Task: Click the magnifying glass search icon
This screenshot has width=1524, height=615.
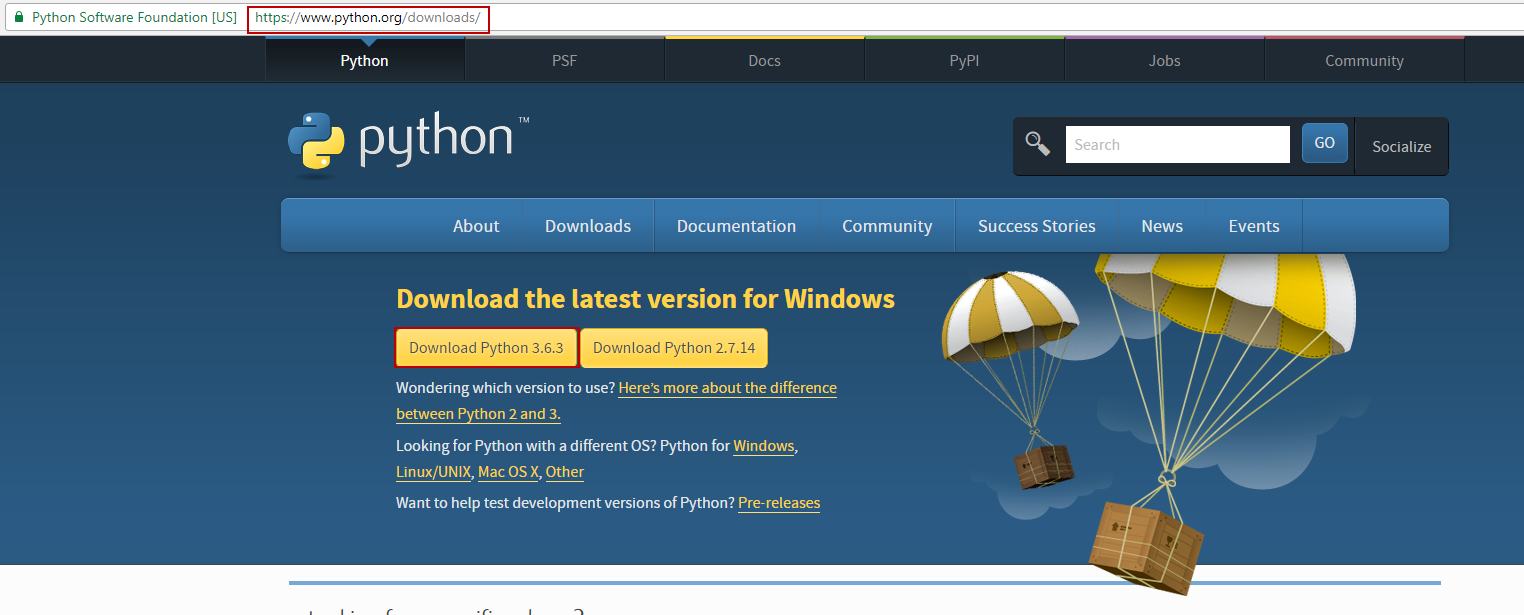Action: coord(1038,144)
